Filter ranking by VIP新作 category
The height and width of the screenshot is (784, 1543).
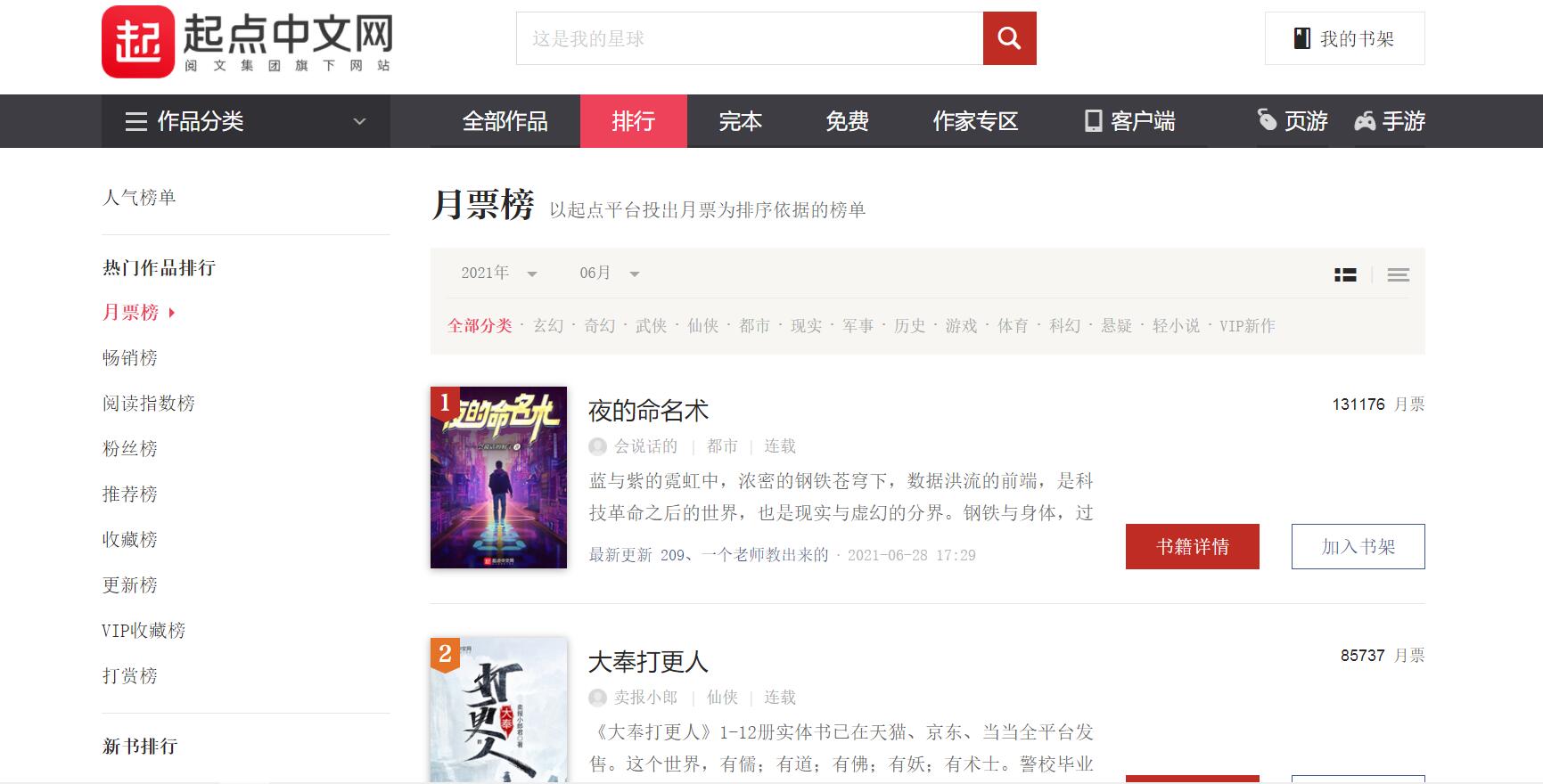tap(1247, 326)
